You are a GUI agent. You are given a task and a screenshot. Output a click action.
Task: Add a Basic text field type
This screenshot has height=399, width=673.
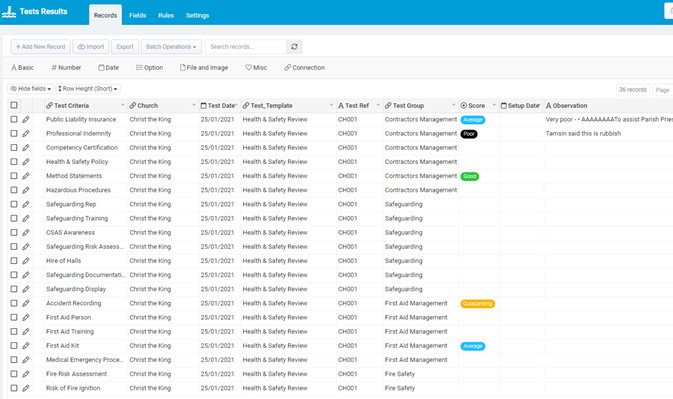click(22, 68)
